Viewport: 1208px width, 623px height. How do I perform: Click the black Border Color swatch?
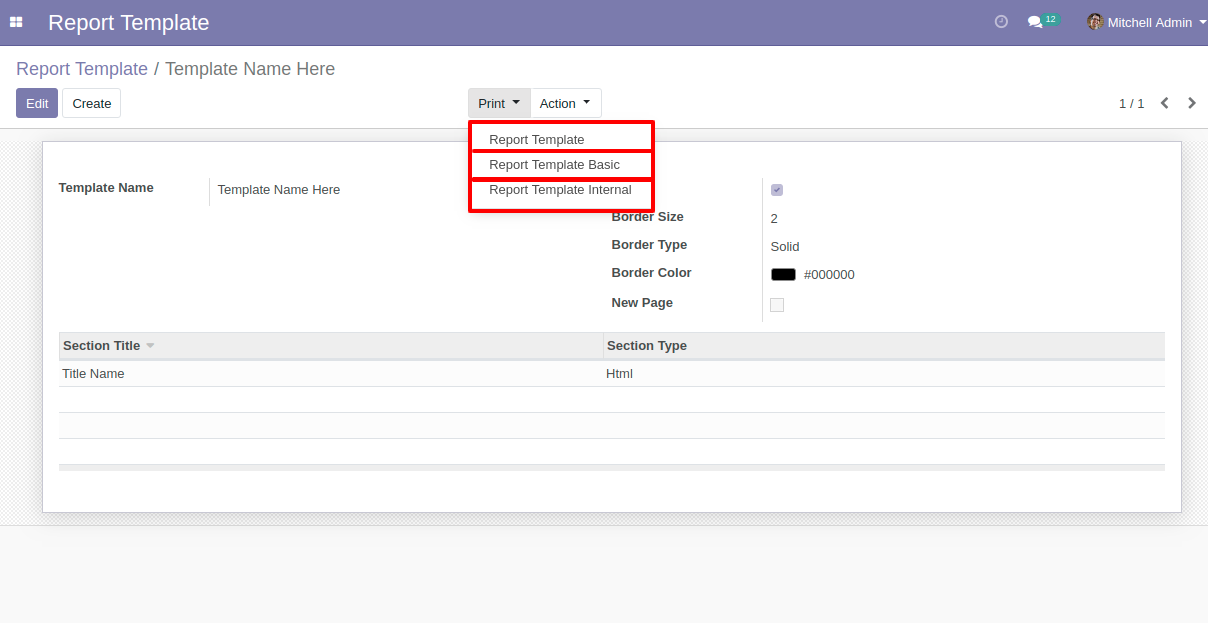click(x=783, y=275)
